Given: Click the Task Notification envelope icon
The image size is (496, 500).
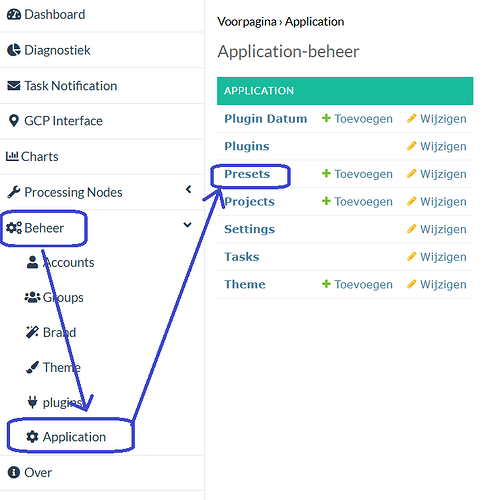Looking at the screenshot, I should pos(14,86).
